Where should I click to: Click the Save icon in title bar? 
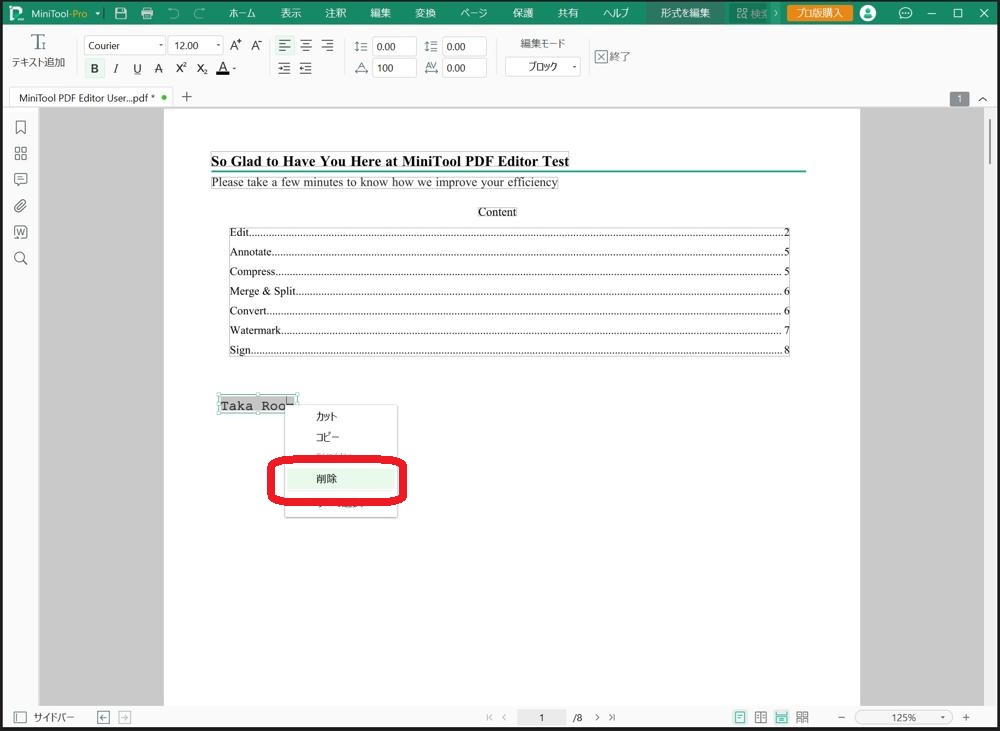[x=121, y=13]
